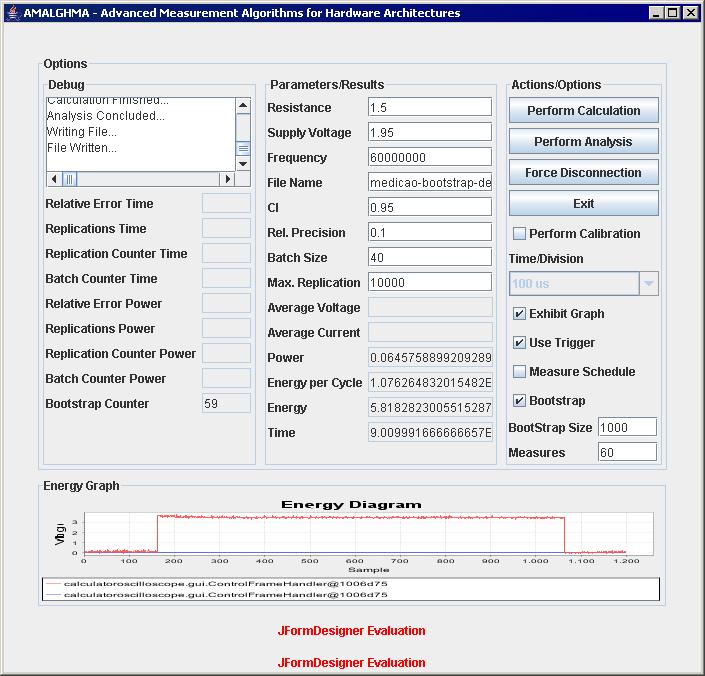
Task: Edit the Rel. Precision field
Action: coord(430,232)
